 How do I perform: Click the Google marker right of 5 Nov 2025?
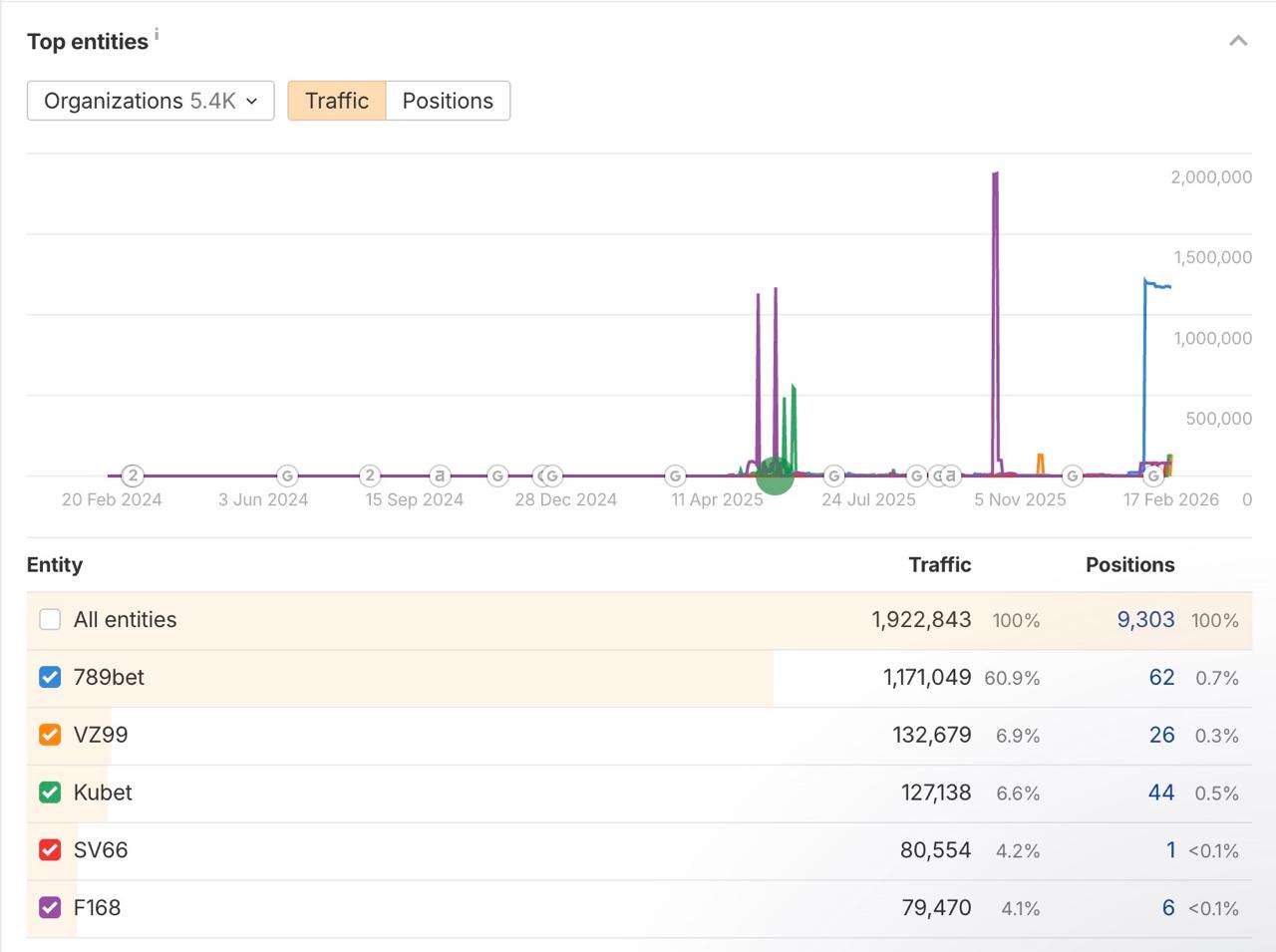(x=1073, y=476)
